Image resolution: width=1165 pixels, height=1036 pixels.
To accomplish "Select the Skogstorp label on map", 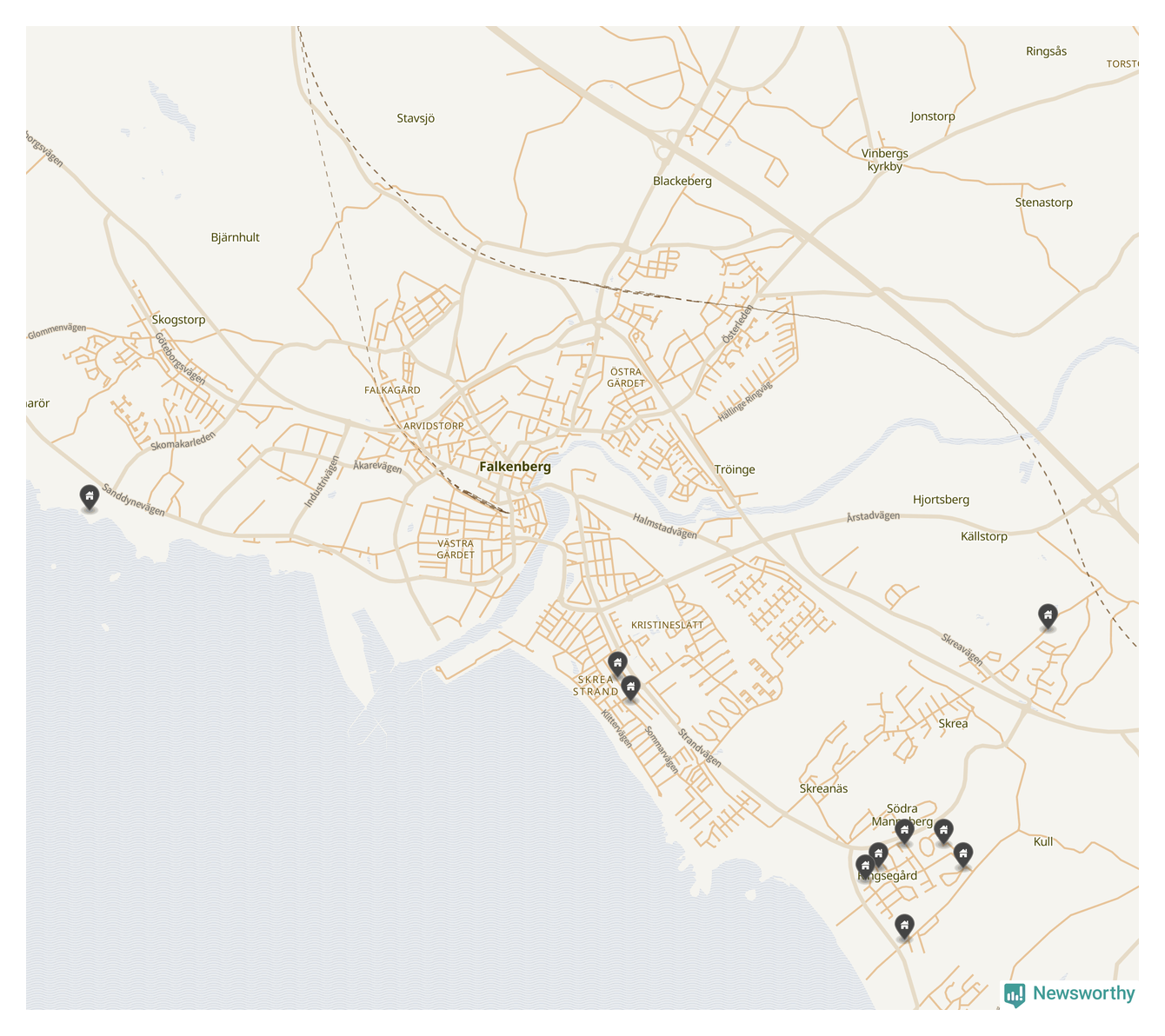I will [178, 320].
